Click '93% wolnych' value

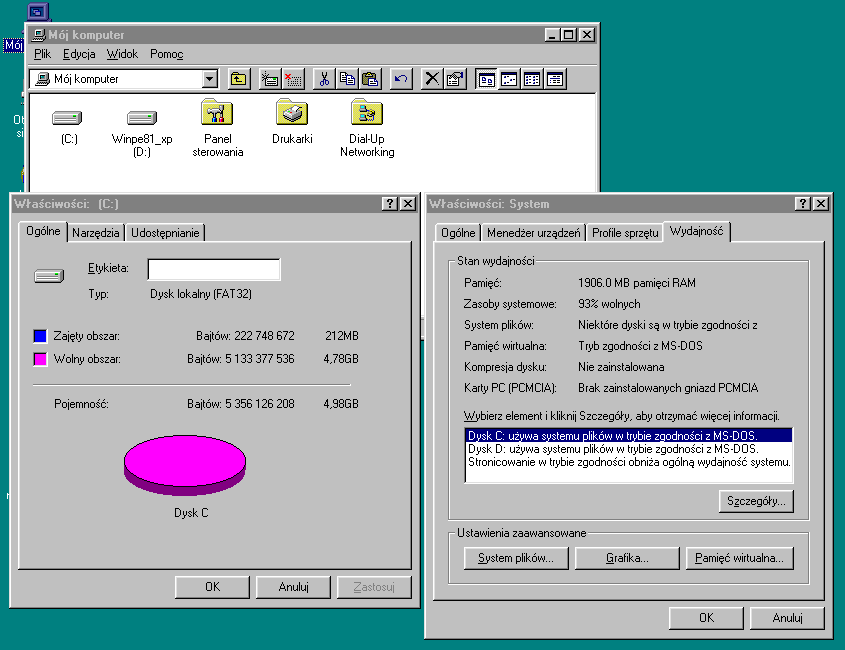click(609, 304)
